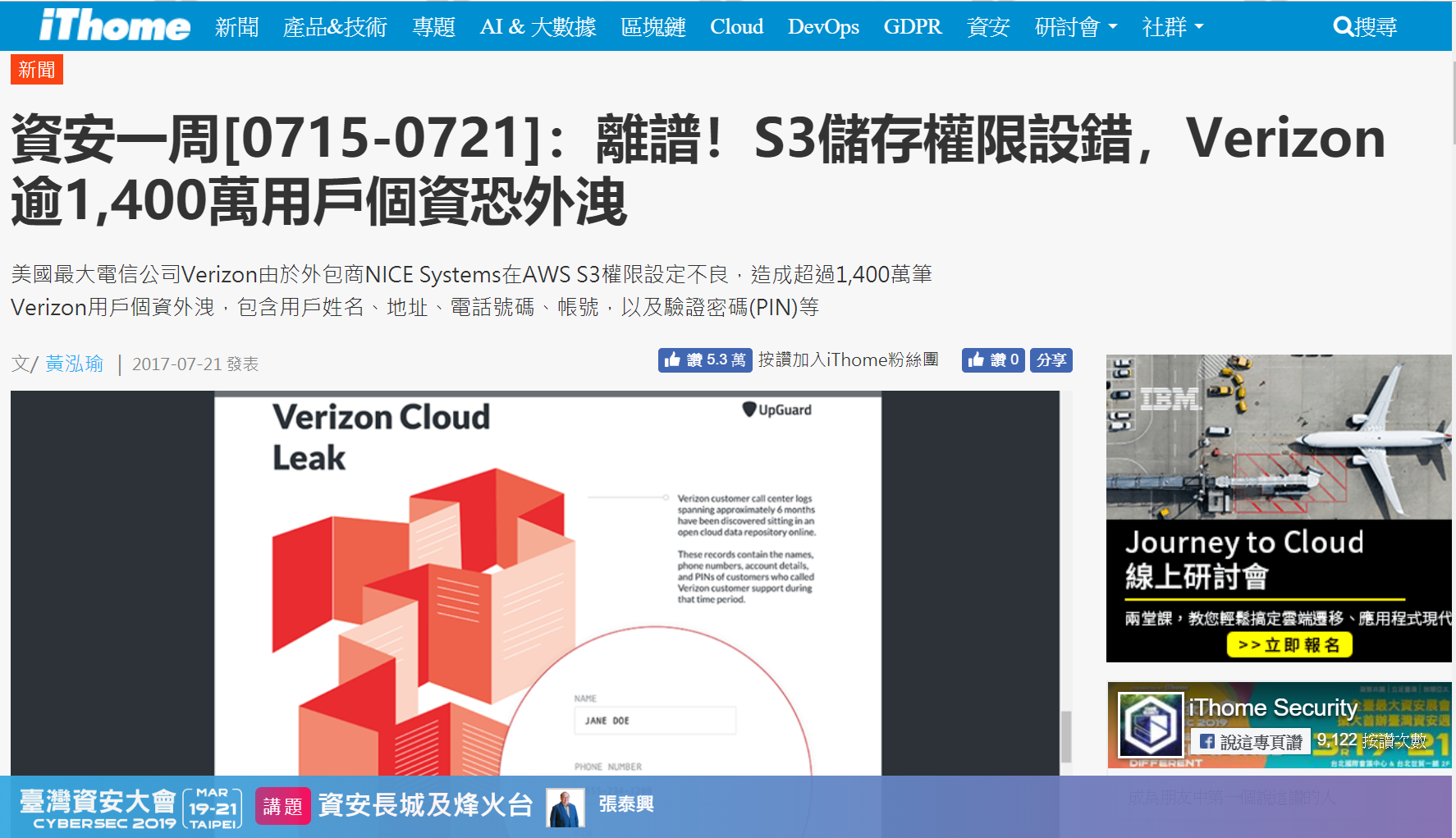Image resolution: width=1456 pixels, height=838 pixels.
Task: Click the 按讚加入iThome粉絲團 text
Action: point(848,359)
